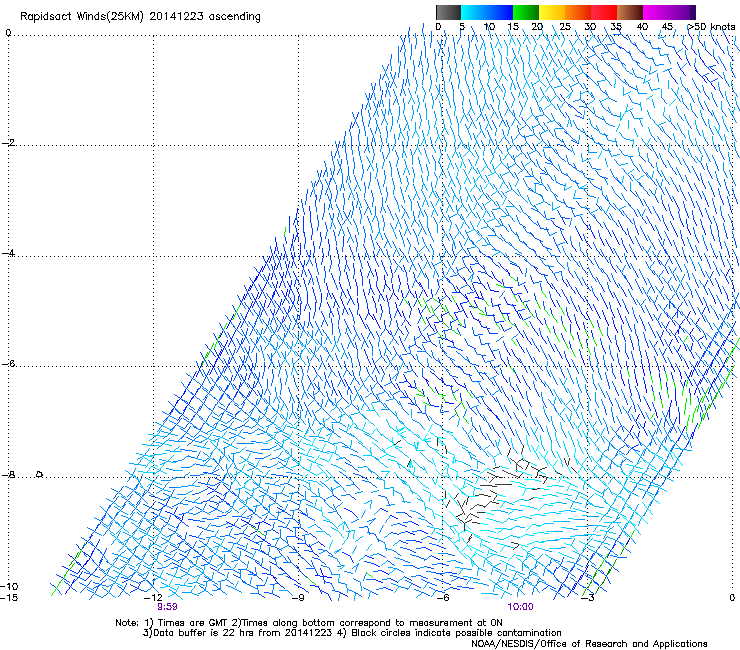Click the '-15' longitude label at bottom left
The image size is (740, 650).
(9, 598)
